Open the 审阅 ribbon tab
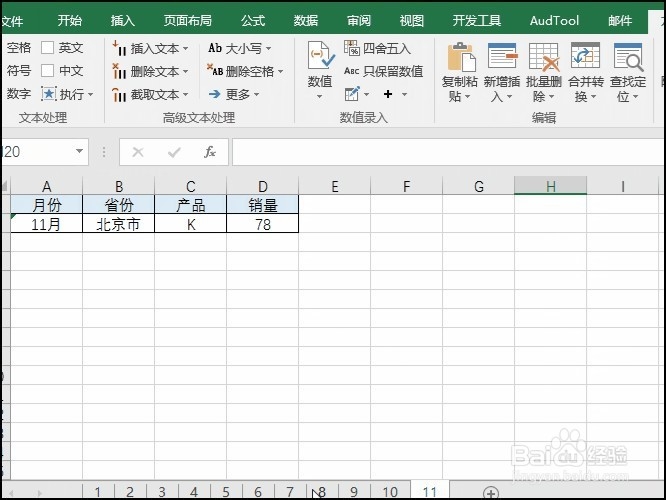Viewport: 666px width, 500px height. (359, 20)
